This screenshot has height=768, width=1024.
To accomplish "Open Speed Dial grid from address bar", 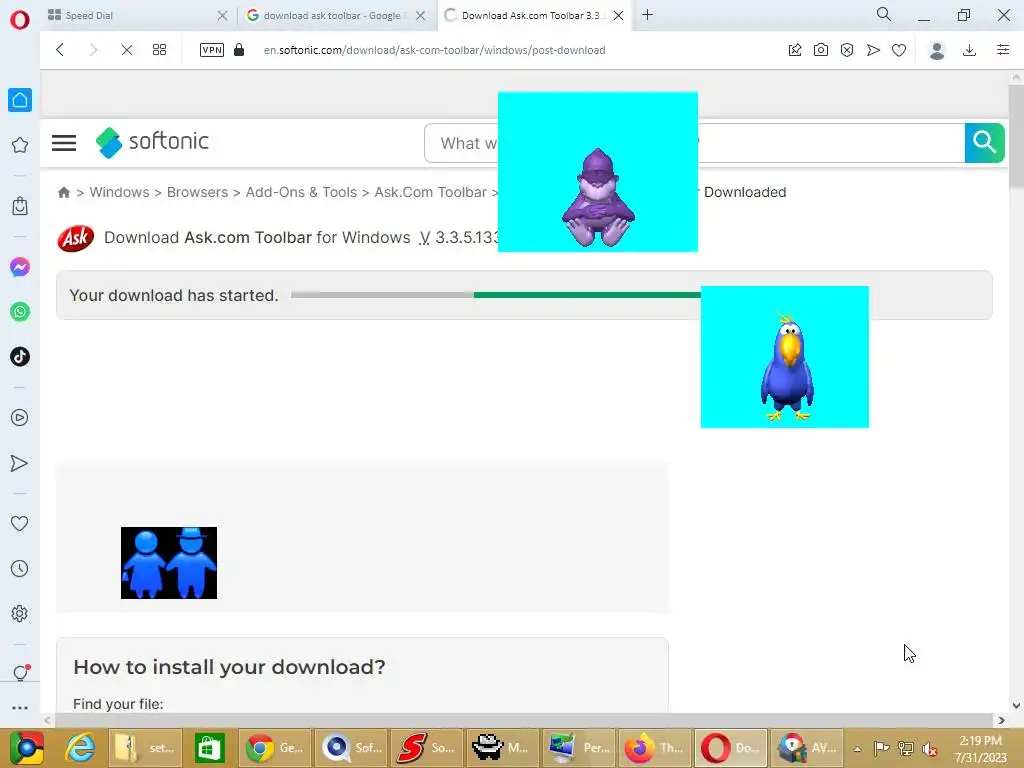I will click(x=159, y=50).
